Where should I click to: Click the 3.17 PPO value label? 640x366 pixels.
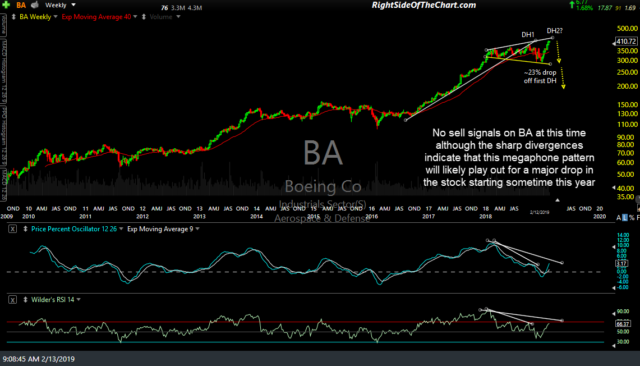tap(622, 264)
